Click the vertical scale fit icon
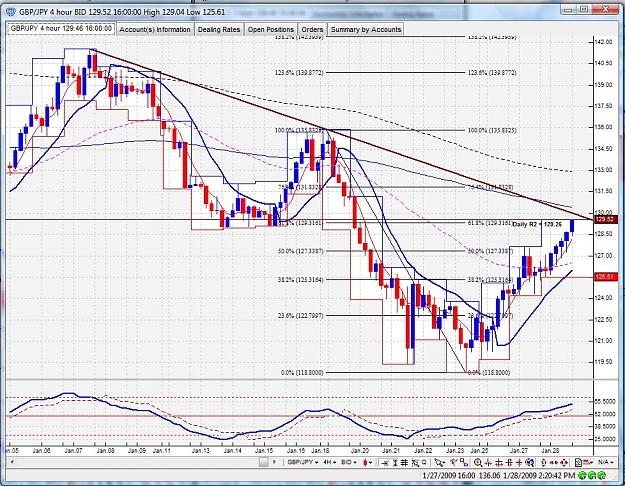Viewport: 625px width, 486px height. (395, 462)
